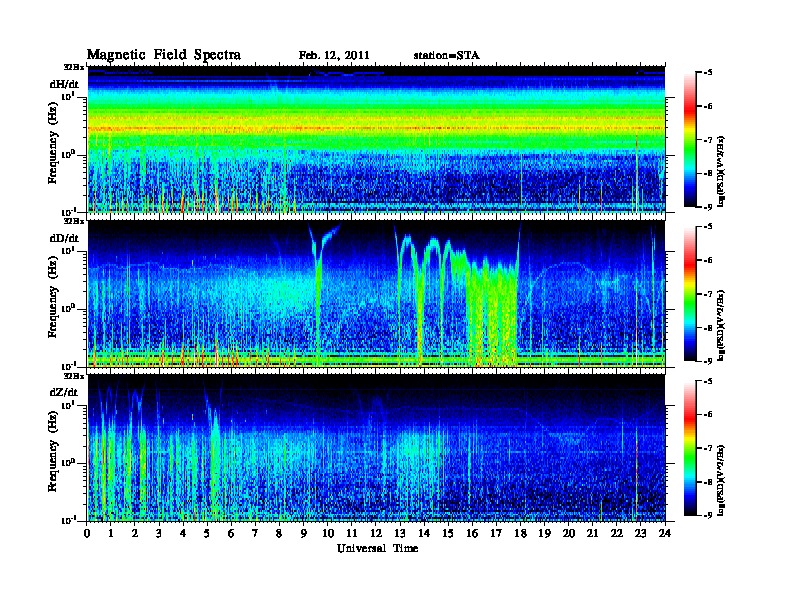
Task: Click the 10⁰ tick label of dH/dt panel
Action: (x=69, y=154)
